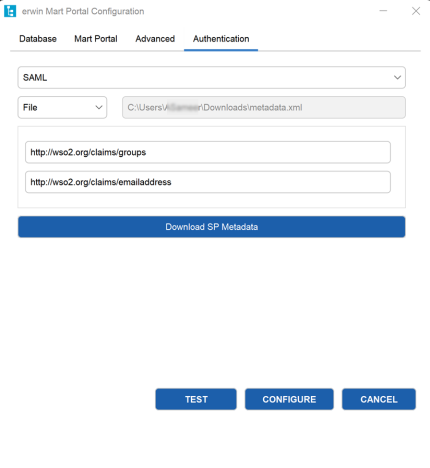The height and width of the screenshot is (468, 430).
Task: Select the Authentication tab
Action: coord(221,39)
